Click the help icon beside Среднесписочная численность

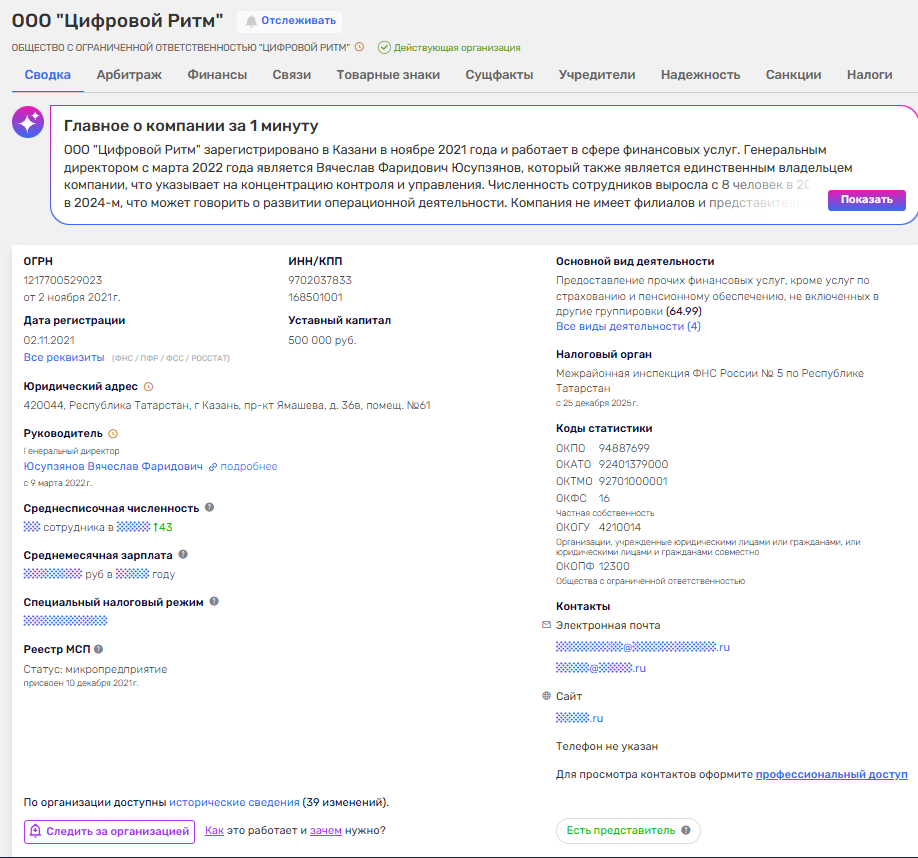(209, 507)
